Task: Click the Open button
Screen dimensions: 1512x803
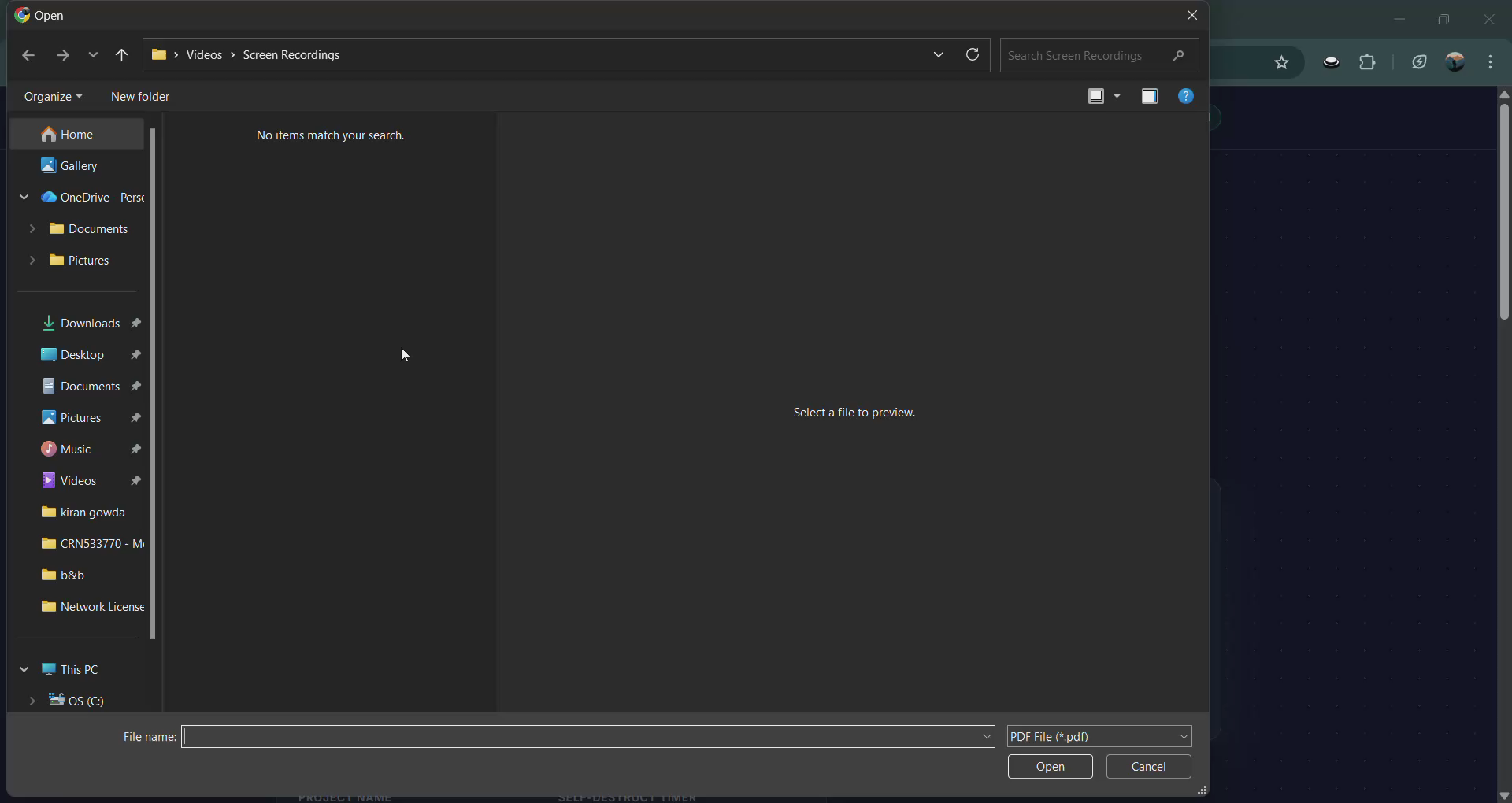Action: (x=1050, y=767)
